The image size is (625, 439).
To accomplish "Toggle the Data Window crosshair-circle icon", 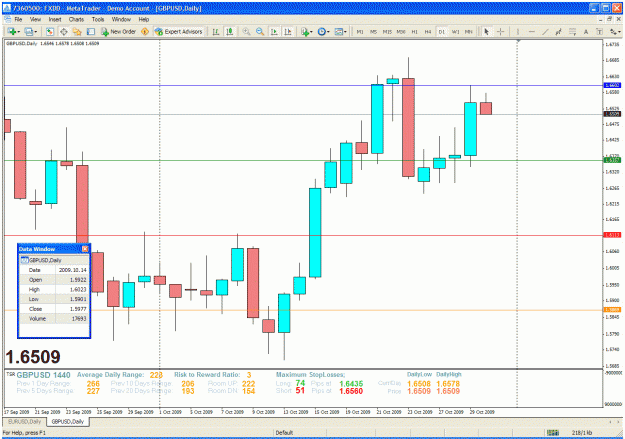I will coord(63,31).
